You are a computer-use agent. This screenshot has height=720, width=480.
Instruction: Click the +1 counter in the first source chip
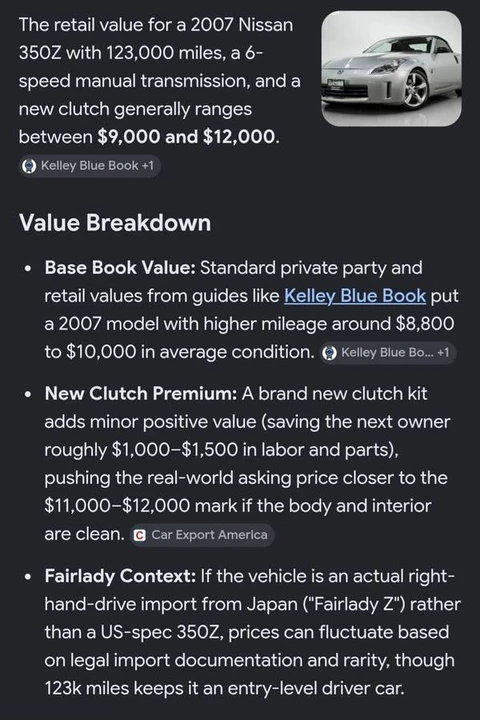point(148,166)
